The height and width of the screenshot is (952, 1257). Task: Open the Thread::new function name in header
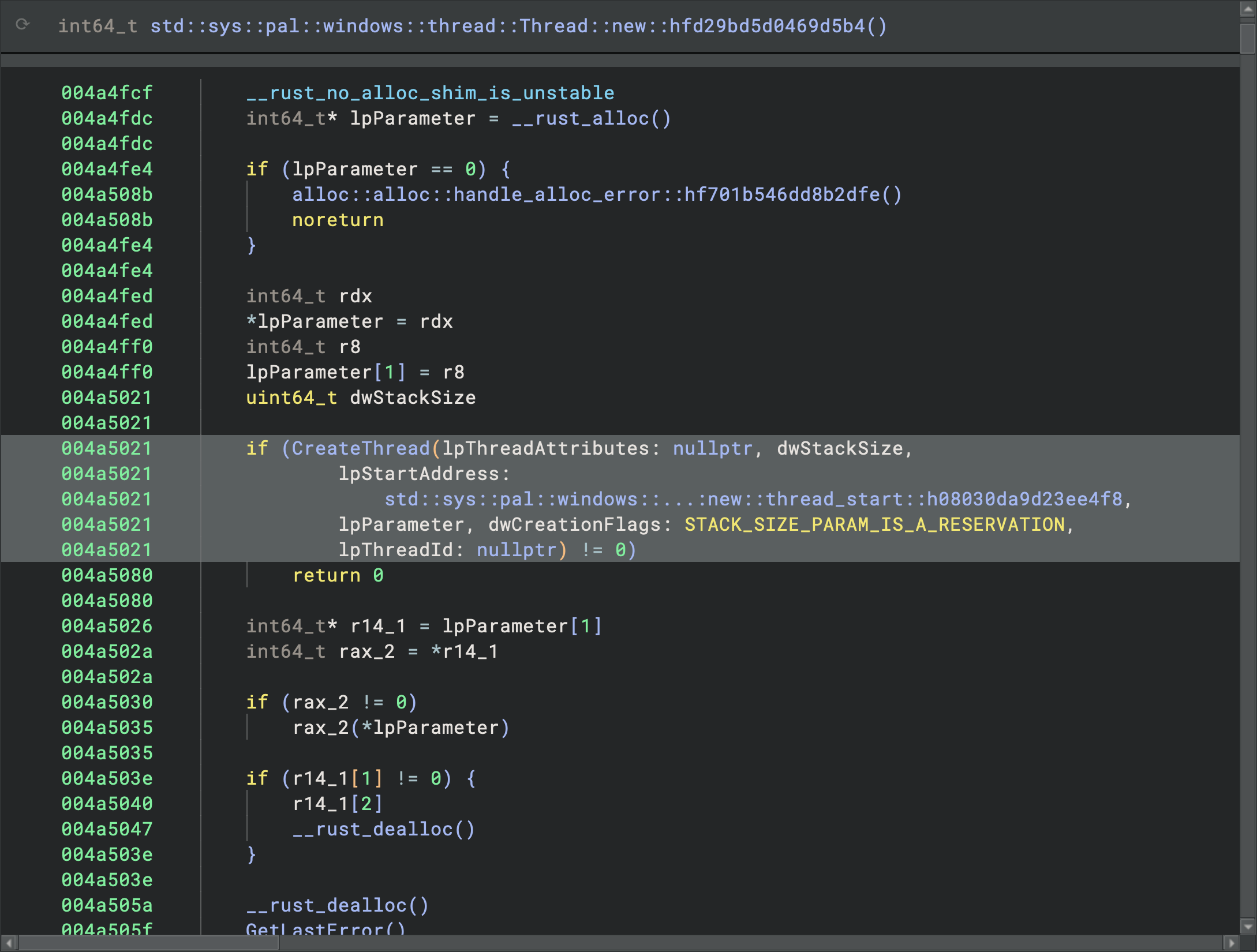point(518,26)
